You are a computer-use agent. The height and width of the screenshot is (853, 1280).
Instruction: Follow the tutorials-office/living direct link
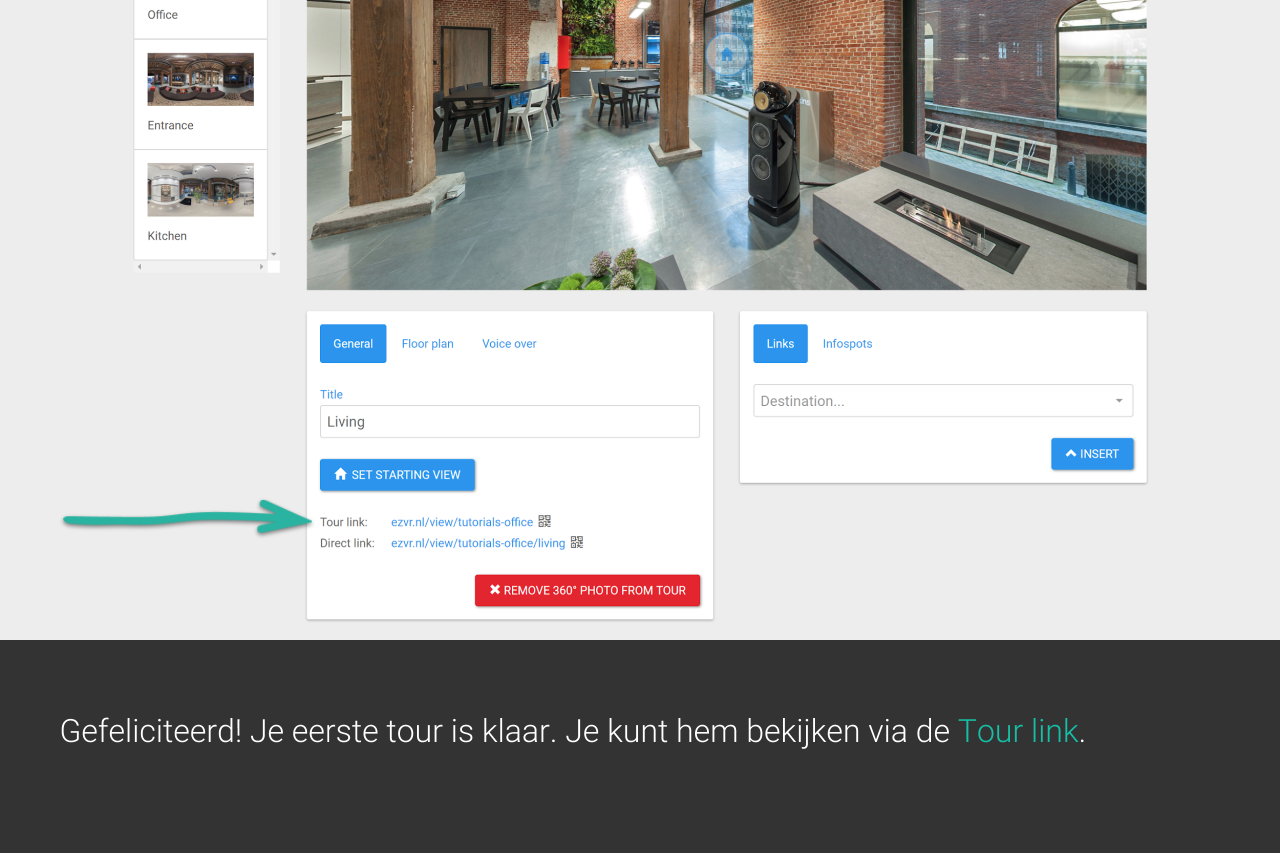click(x=478, y=543)
